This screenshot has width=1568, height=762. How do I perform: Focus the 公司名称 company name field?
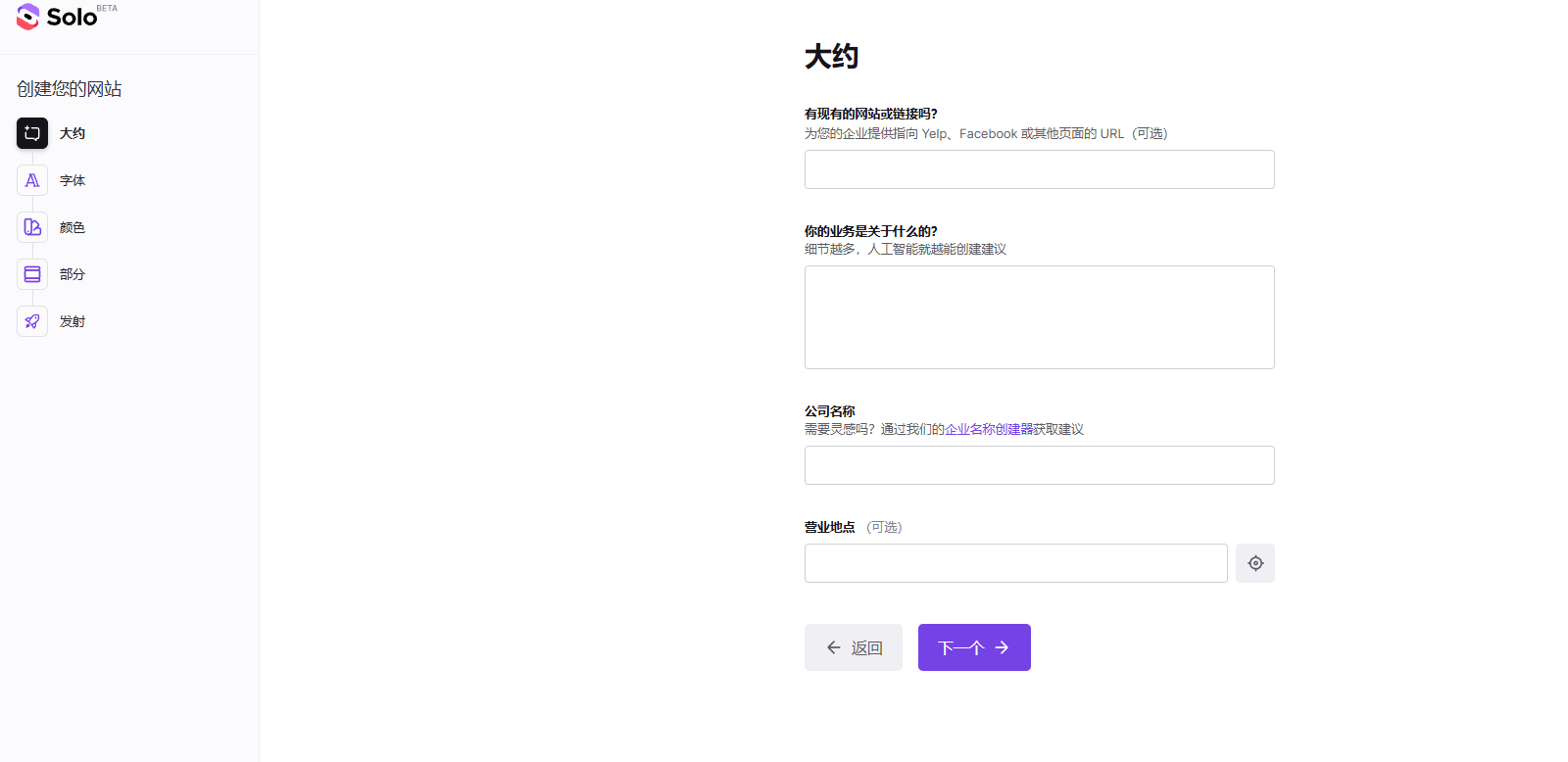[1039, 465]
